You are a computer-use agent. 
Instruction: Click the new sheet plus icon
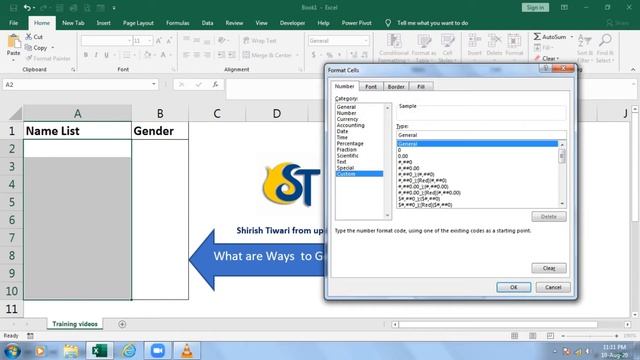(122, 324)
